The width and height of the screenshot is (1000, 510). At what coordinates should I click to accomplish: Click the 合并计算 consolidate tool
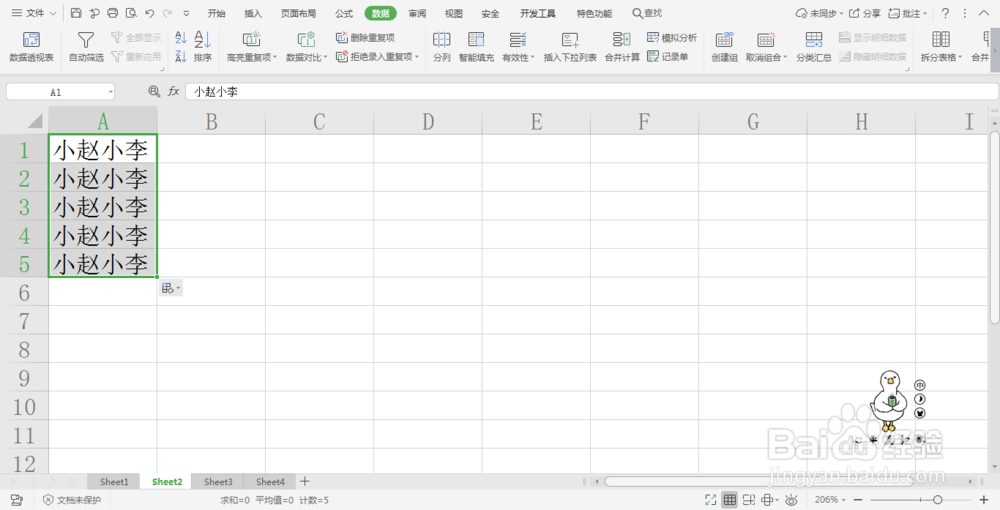[622, 47]
